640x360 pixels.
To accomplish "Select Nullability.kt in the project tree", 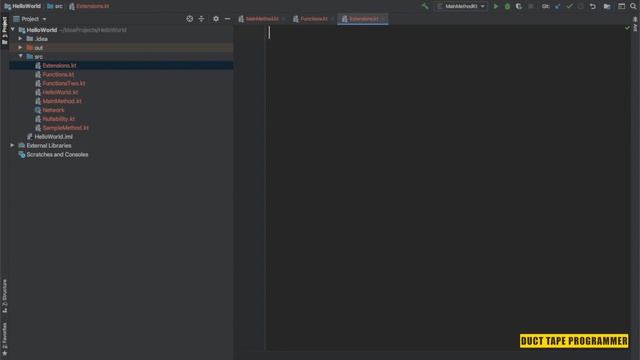I will pyautogui.click(x=59, y=119).
